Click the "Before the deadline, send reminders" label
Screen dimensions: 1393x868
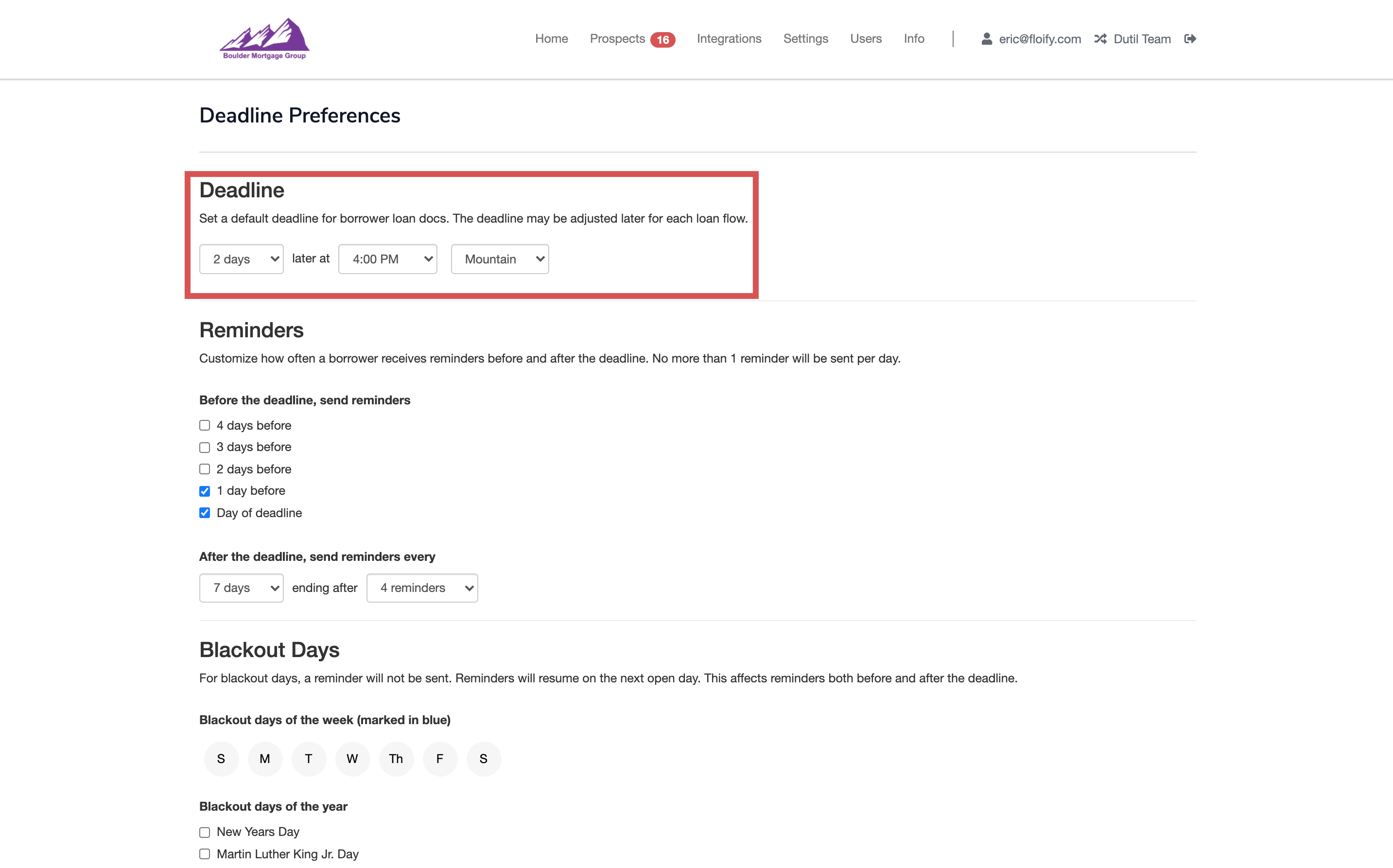(x=305, y=400)
